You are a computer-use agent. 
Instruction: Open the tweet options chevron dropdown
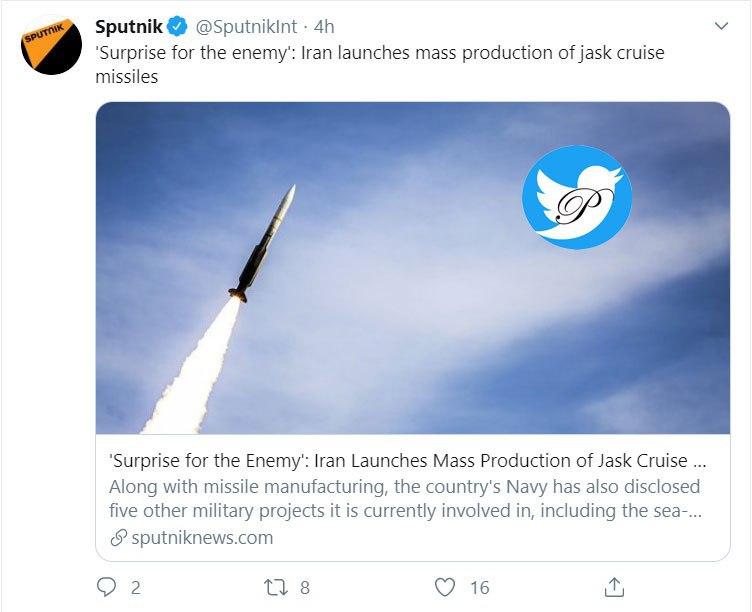coord(720,26)
